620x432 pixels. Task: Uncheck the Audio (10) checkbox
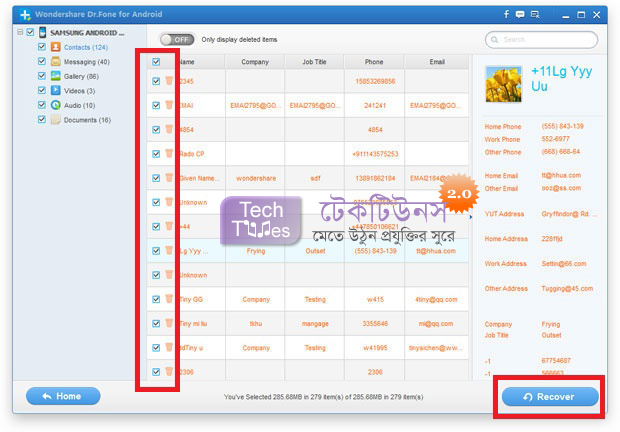tap(42, 105)
